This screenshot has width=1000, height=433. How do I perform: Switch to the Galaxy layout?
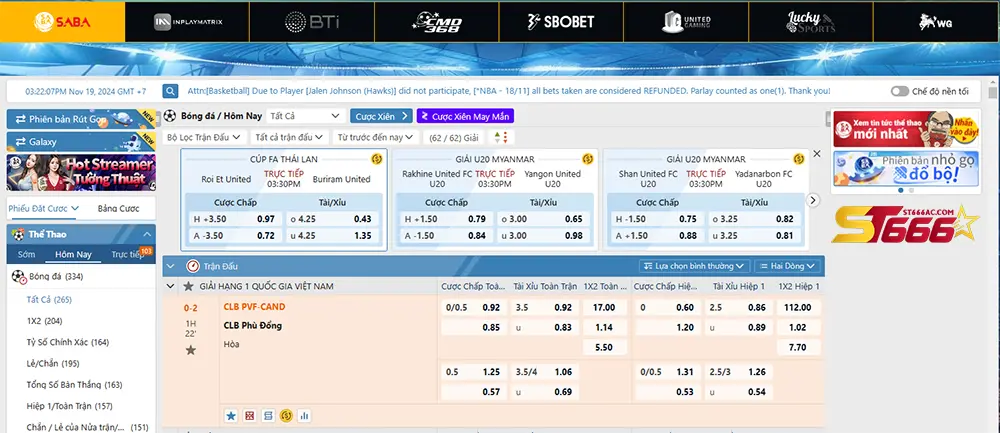(81, 142)
